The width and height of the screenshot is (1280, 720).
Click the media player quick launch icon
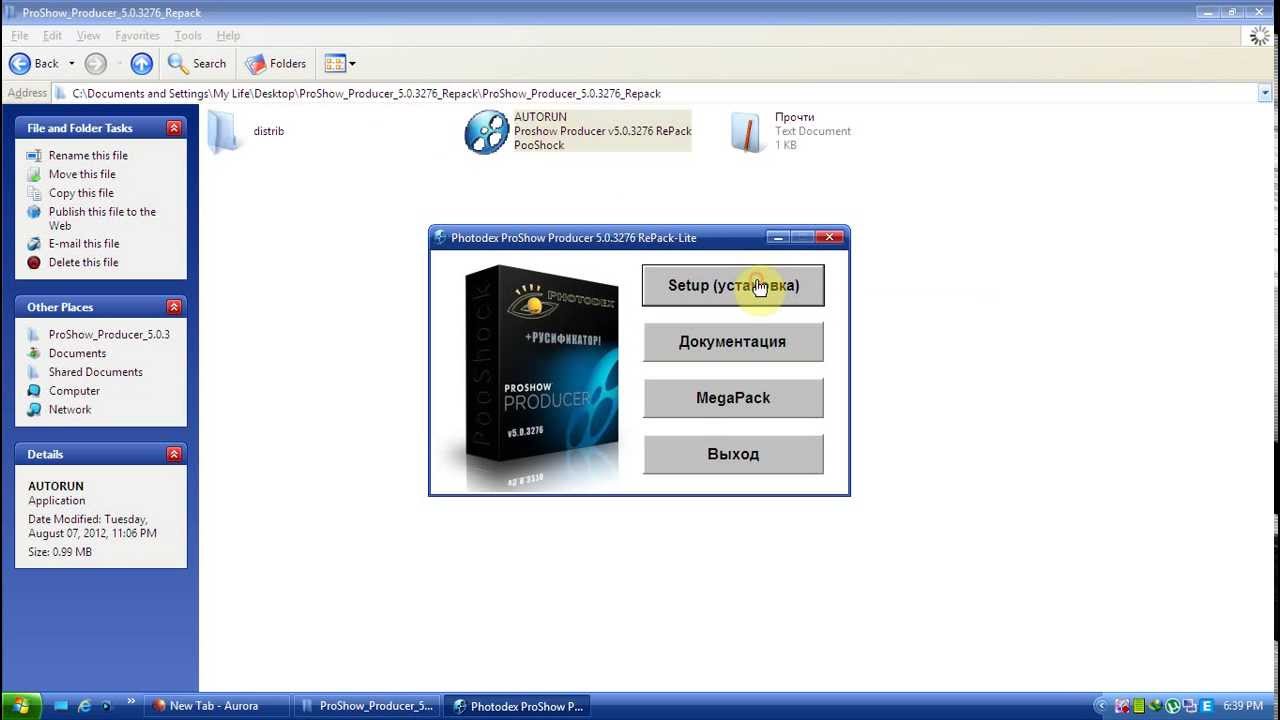click(x=106, y=706)
